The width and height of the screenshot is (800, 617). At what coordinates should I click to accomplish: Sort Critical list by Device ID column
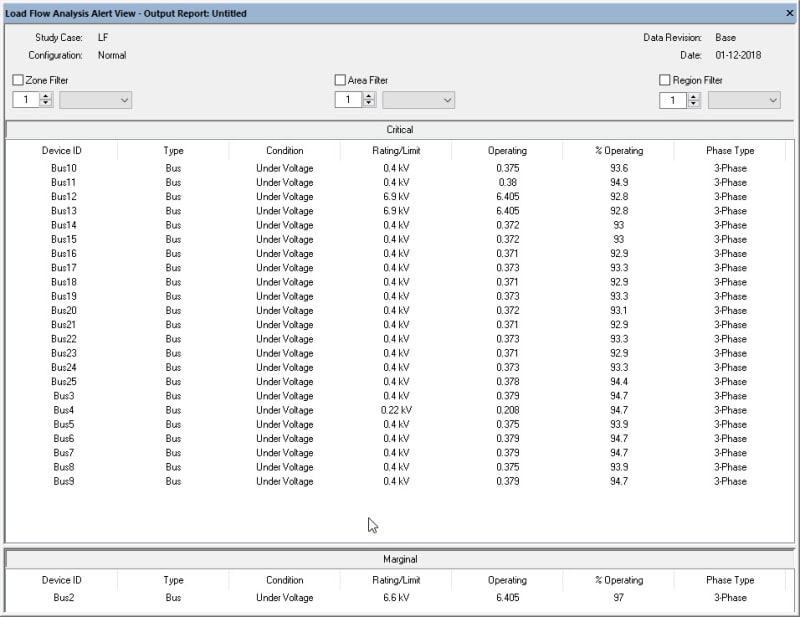pyautogui.click(x=62, y=151)
